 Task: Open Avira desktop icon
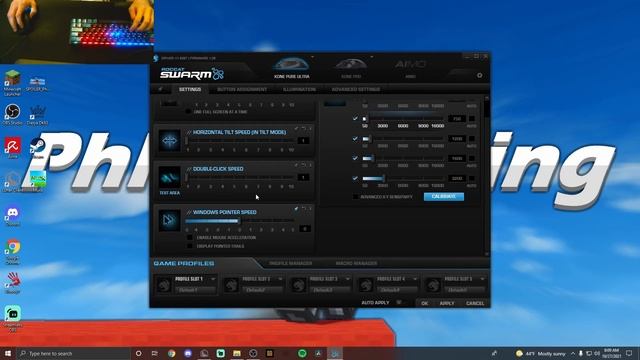click(x=13, y=148)
